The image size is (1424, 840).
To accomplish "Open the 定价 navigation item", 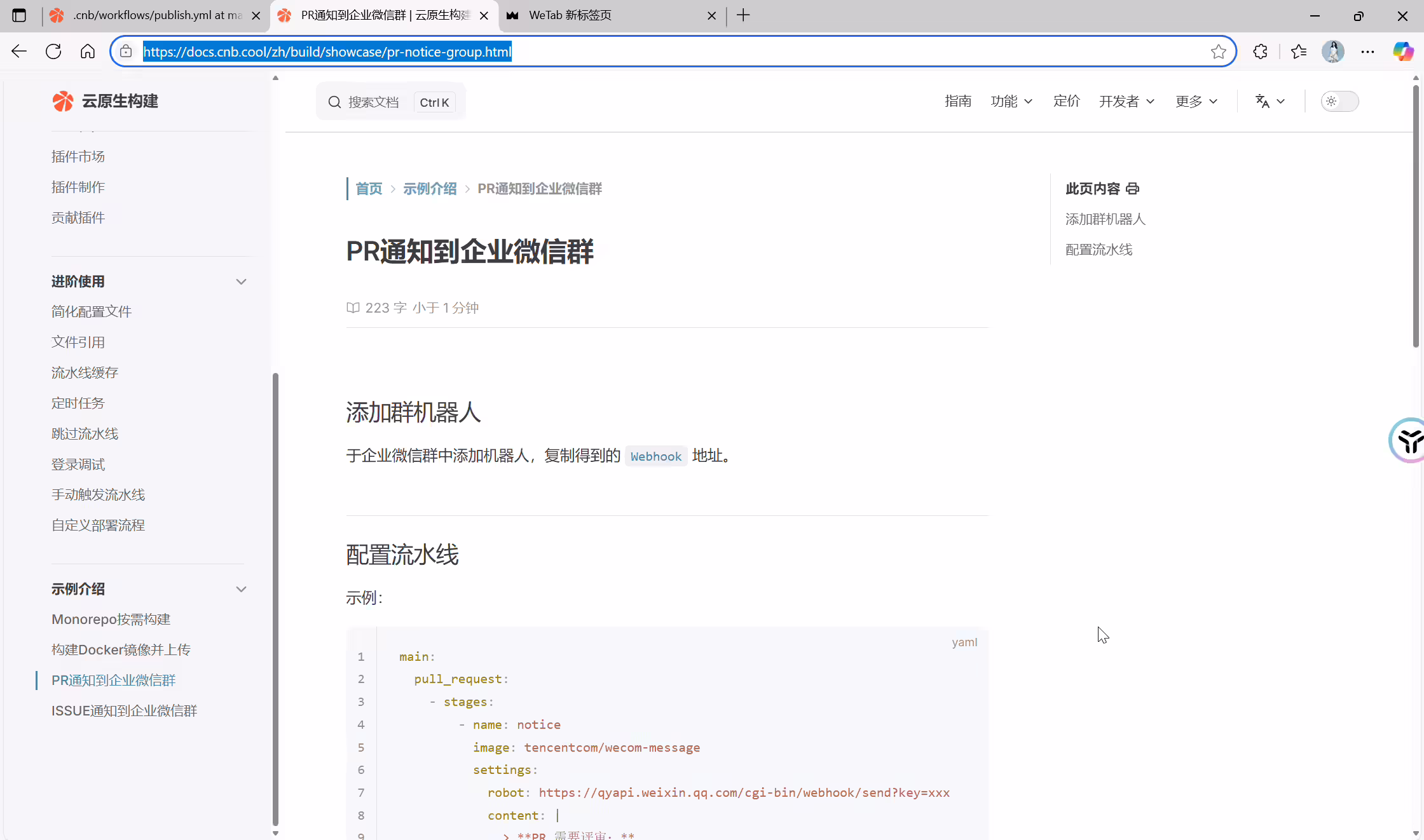I will (x=1066, y=102).
